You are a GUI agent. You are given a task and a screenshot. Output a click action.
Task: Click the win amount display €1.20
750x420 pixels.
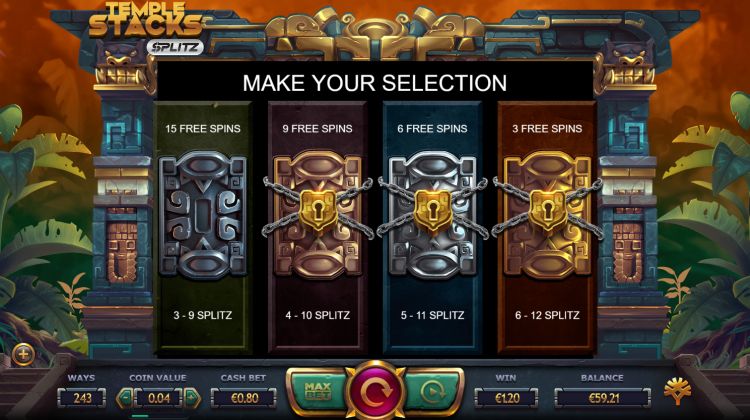pos(506,398)
